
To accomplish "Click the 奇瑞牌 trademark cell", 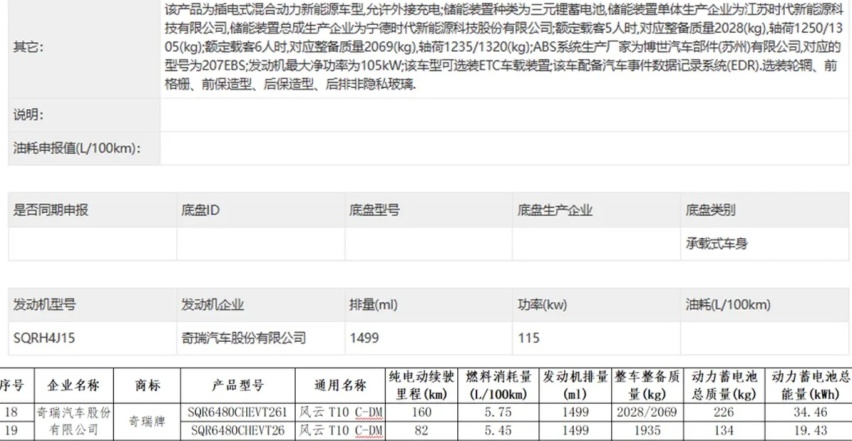I will [146, 421].
